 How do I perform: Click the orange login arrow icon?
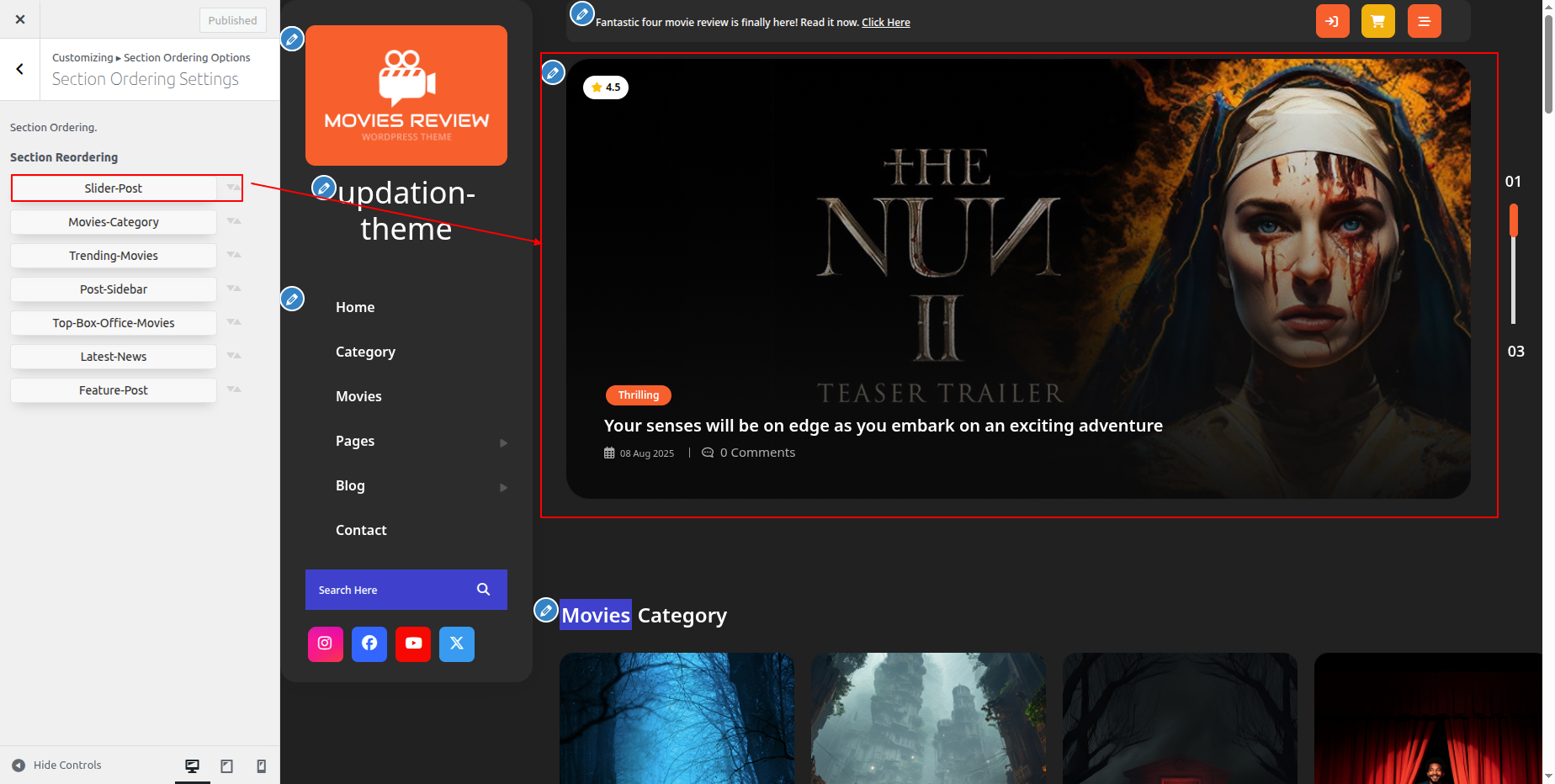pyautogui.click(x=1332, y=22)
